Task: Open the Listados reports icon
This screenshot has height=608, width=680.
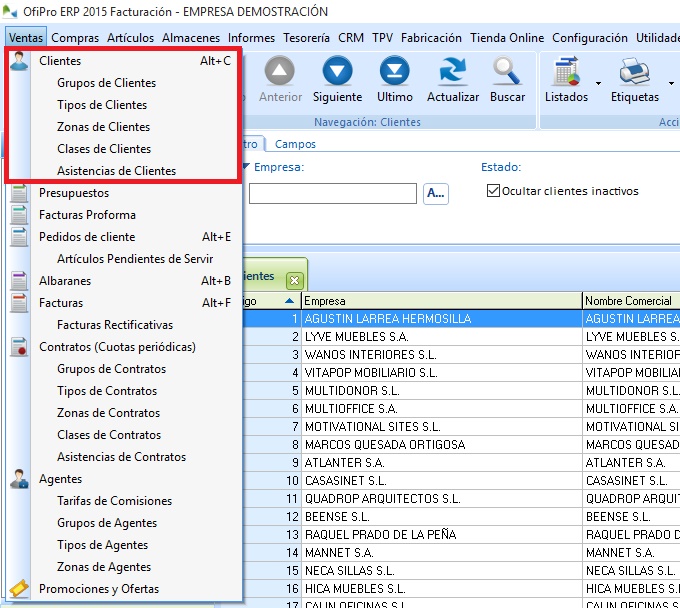Action: [566, 72]
